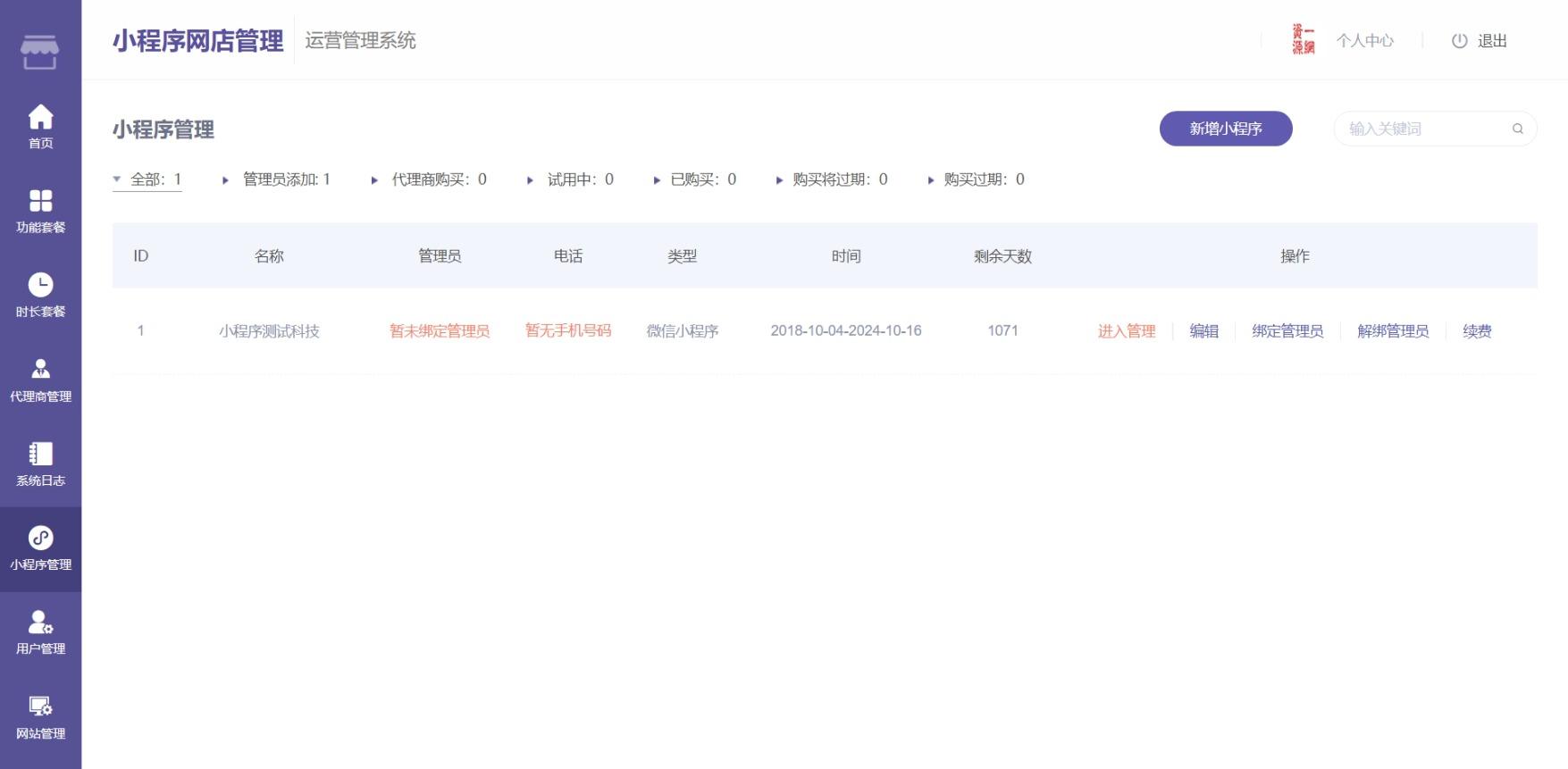Filter by 全部: 1 tab
The height and width of the screenshot is (769, 1568).
tap(147, 180)
